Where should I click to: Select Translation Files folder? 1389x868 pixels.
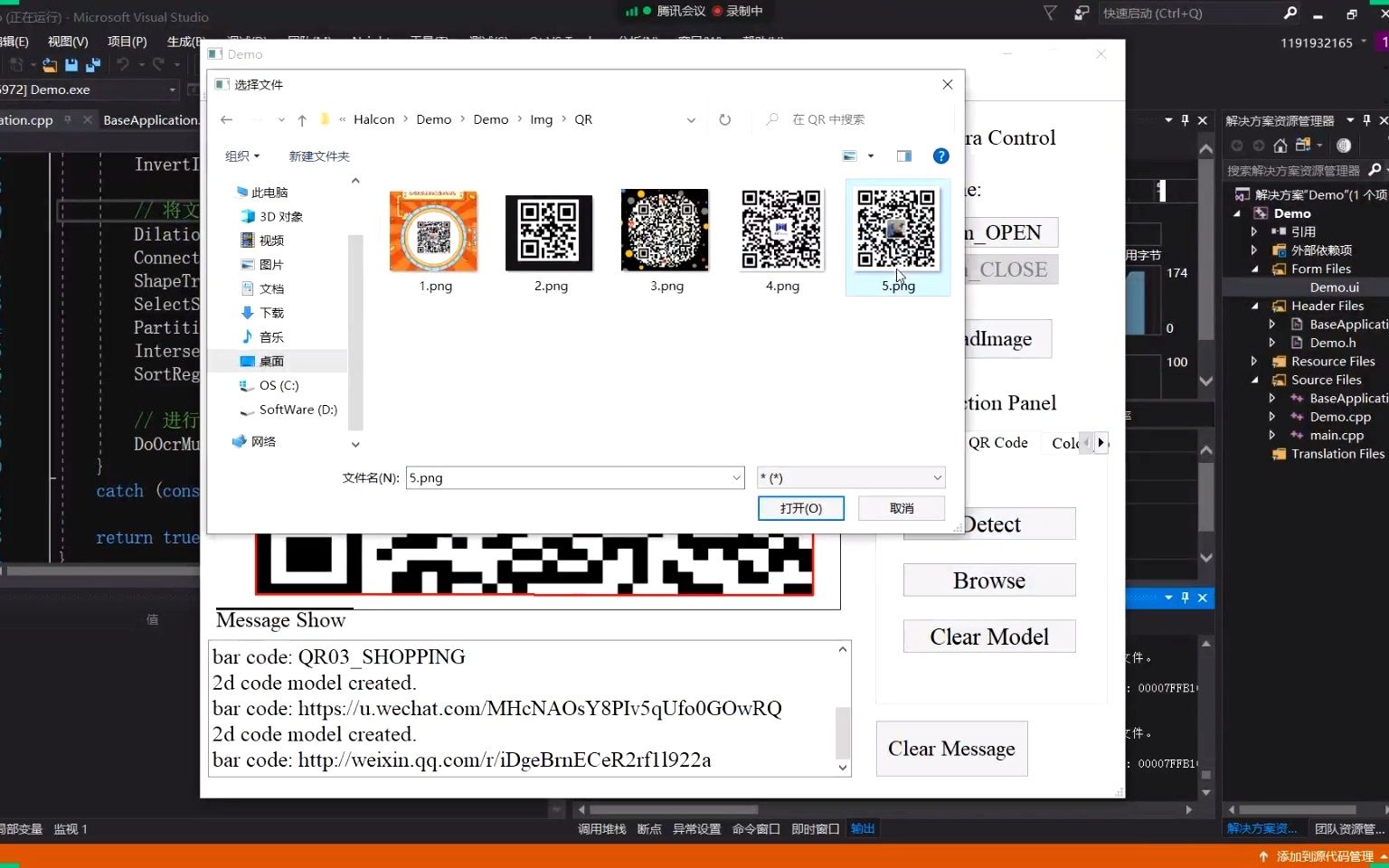[1337, 454]
